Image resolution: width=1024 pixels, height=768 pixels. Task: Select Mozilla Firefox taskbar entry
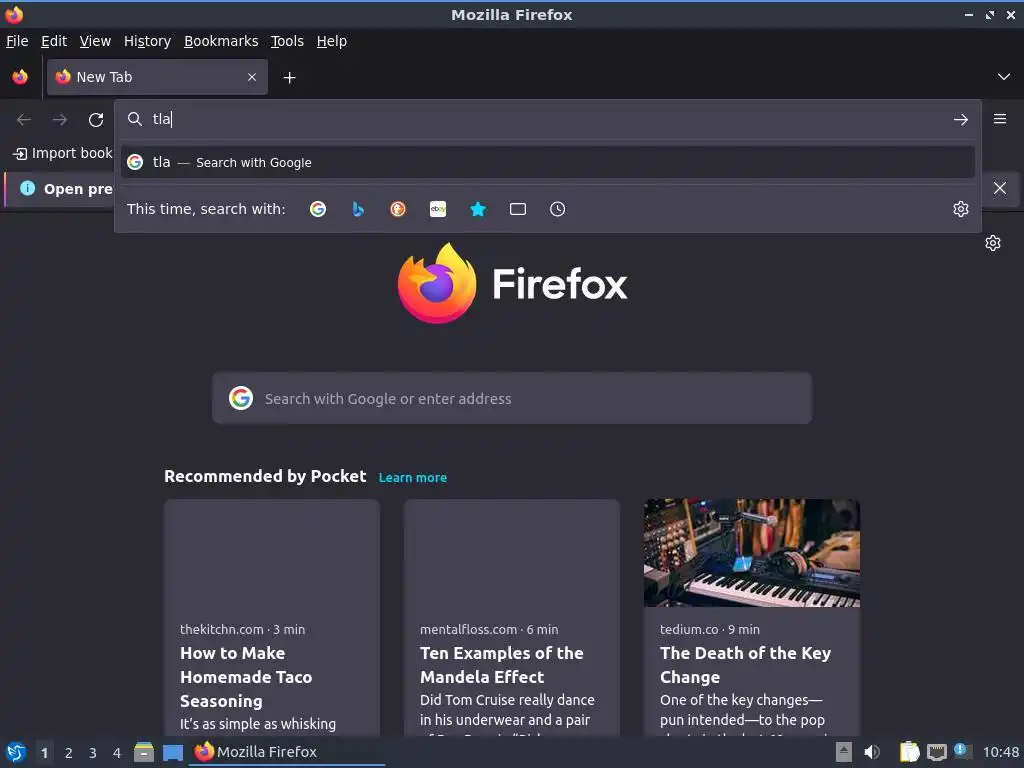(287, 752)
